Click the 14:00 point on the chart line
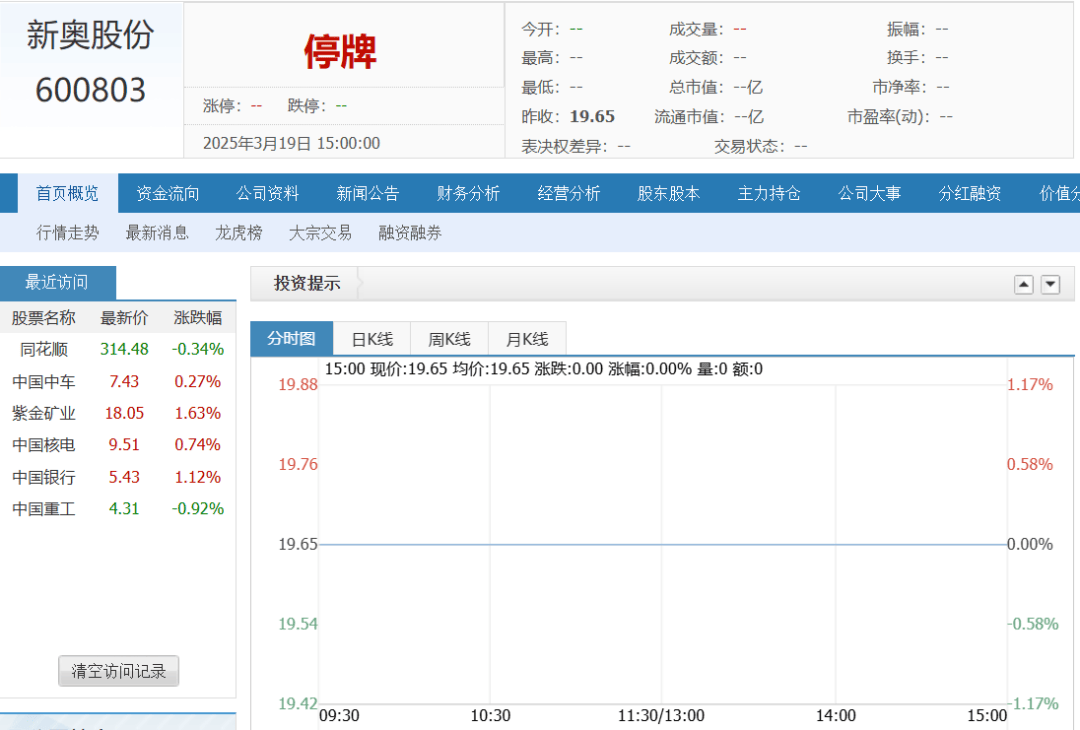Viewport: 1080px width, 730px height. [x=836, y=544]
